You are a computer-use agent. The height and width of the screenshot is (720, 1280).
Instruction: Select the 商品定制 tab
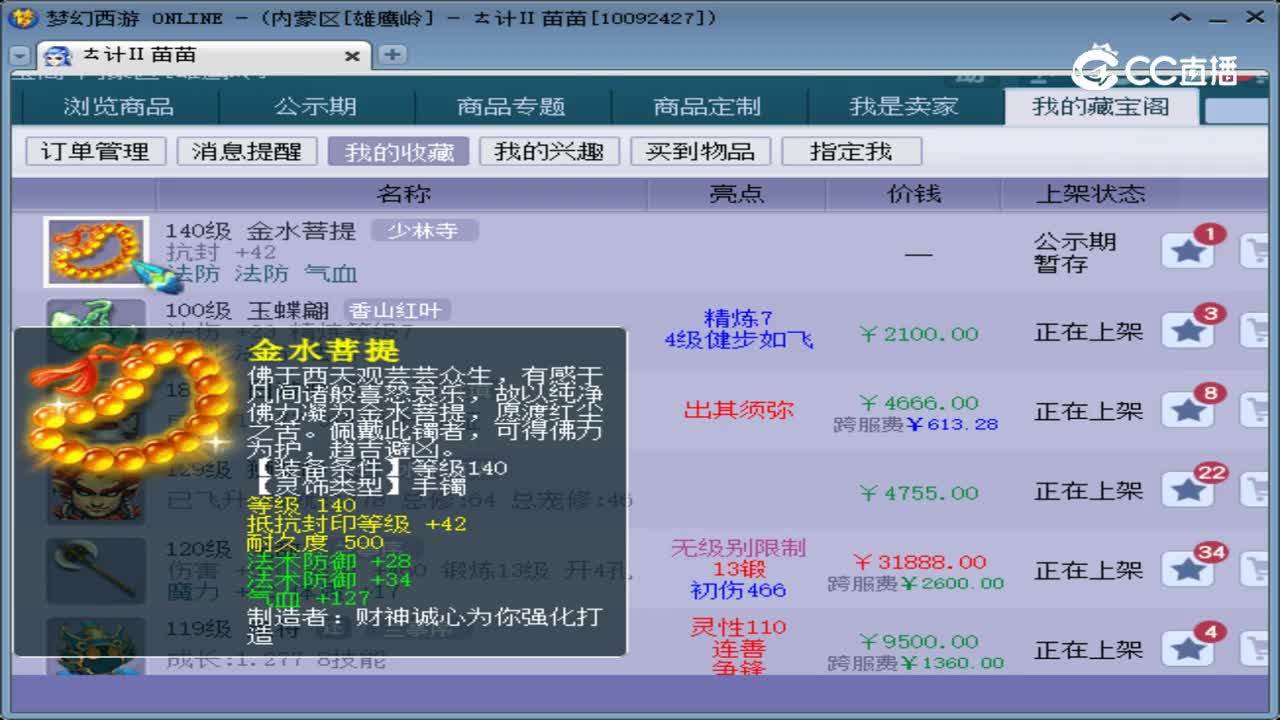[707, 106]
